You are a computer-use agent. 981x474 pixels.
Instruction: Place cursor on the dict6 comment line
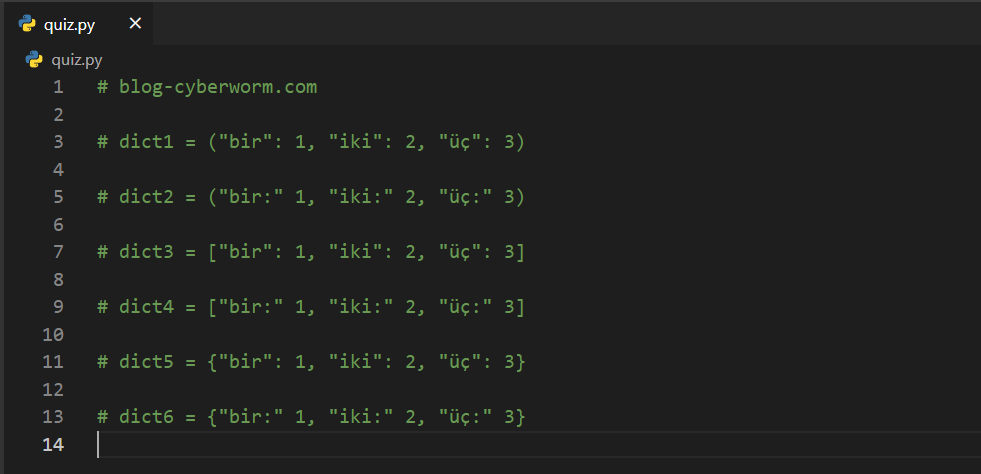(x=310, y=416)
